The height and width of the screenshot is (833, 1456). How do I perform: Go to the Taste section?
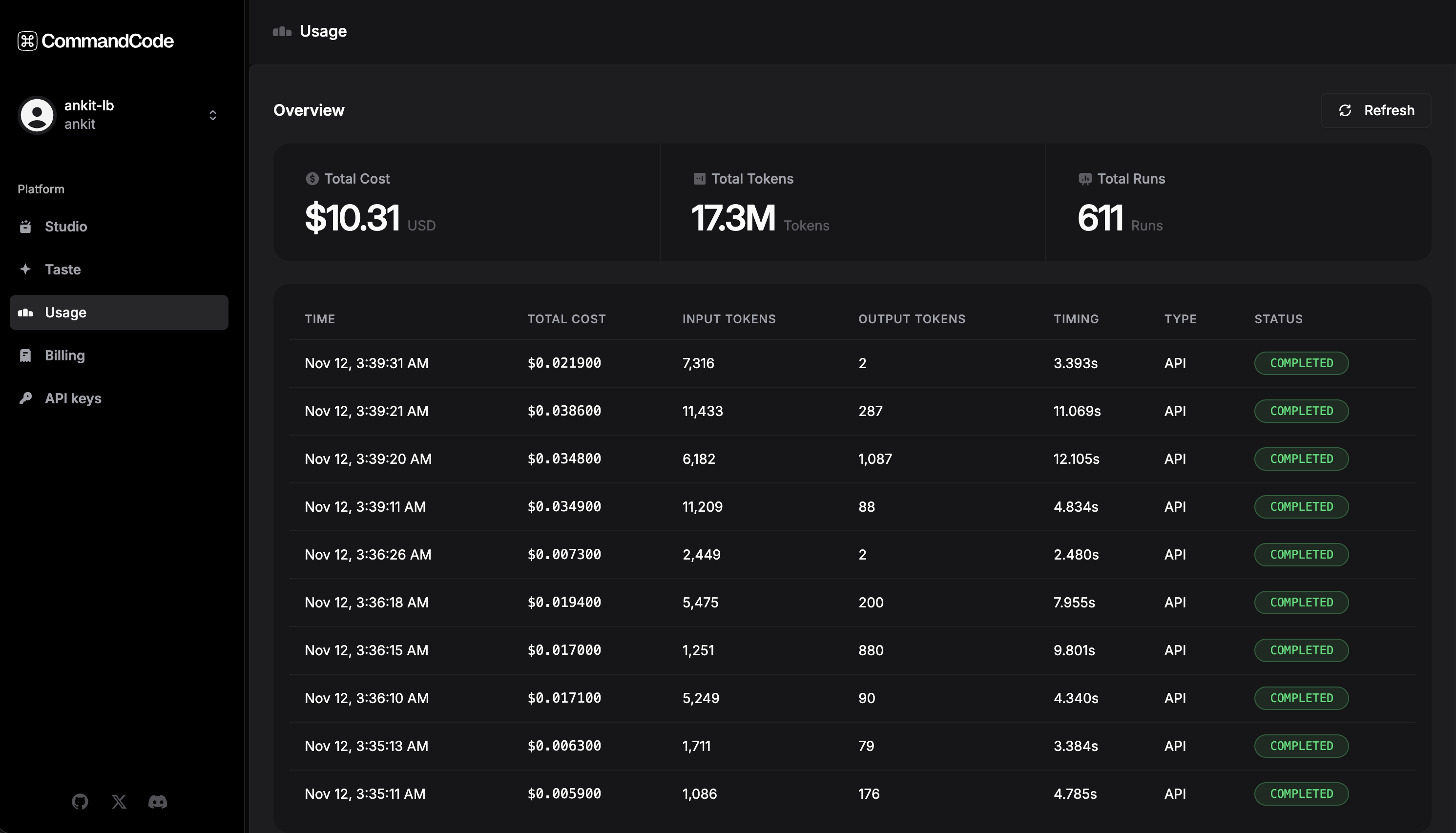[62, 270]
